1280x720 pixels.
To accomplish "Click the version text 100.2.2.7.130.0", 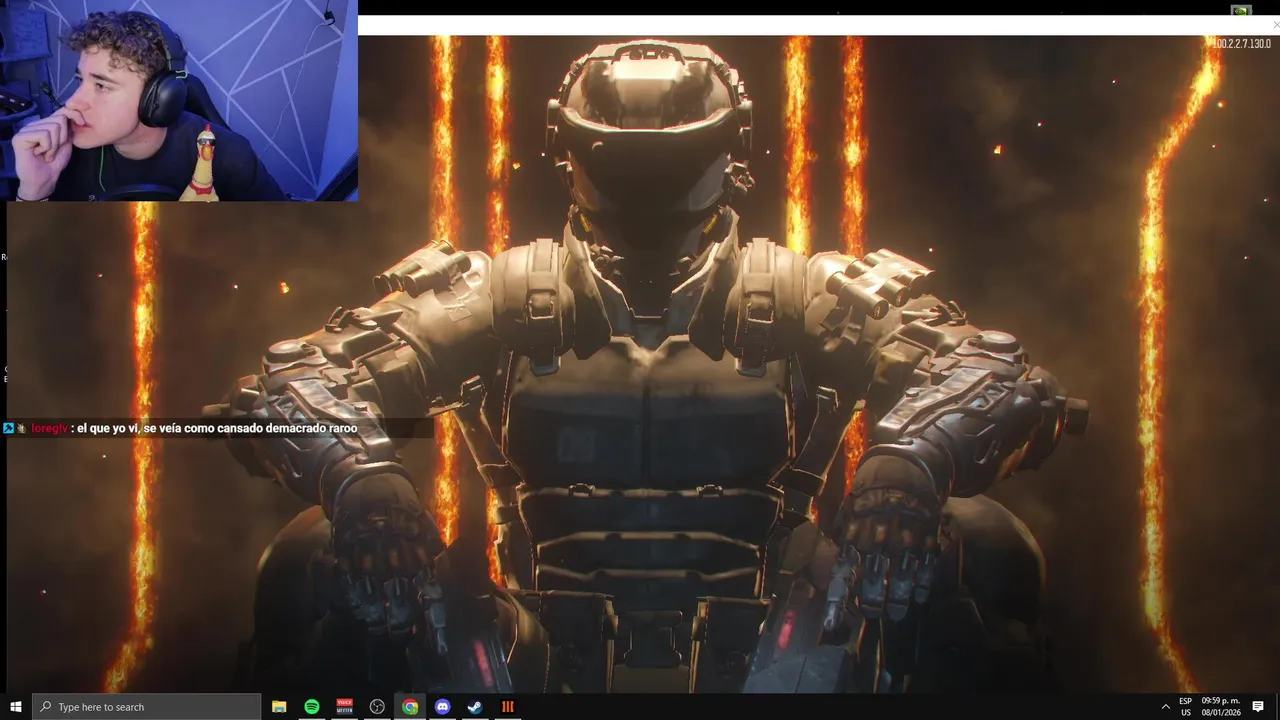I will [x=1242, y=44].
